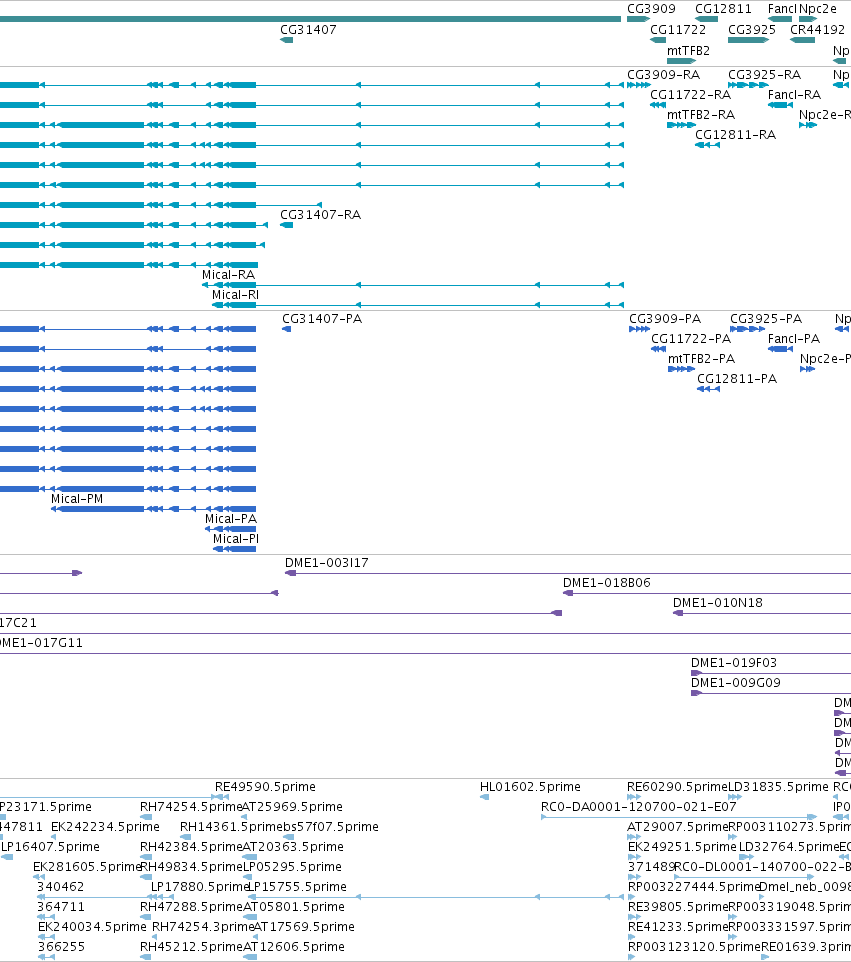Click the AT29007.5prime EST label
851x962 pixels.
pos(677,826)
